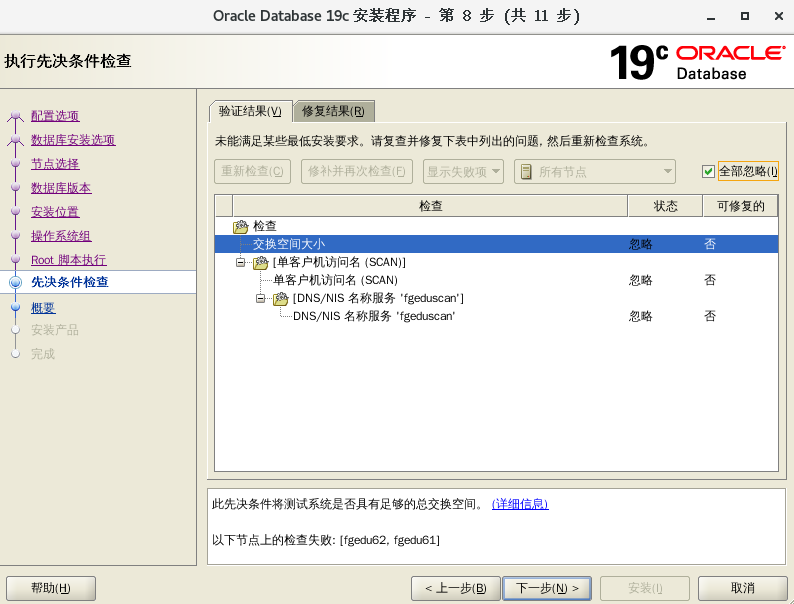Go to the 操作系统组 step

click(x=61, y=236)
